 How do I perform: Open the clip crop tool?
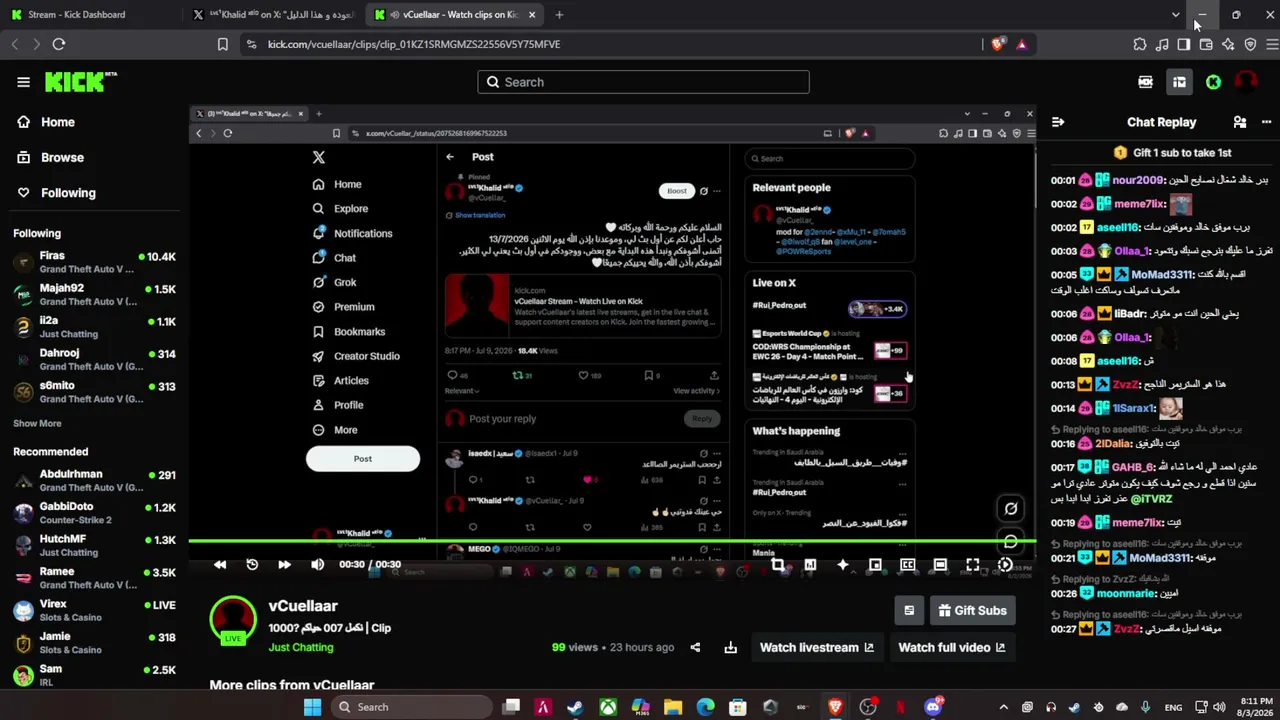pyautogui.click(x=777, y=565)
